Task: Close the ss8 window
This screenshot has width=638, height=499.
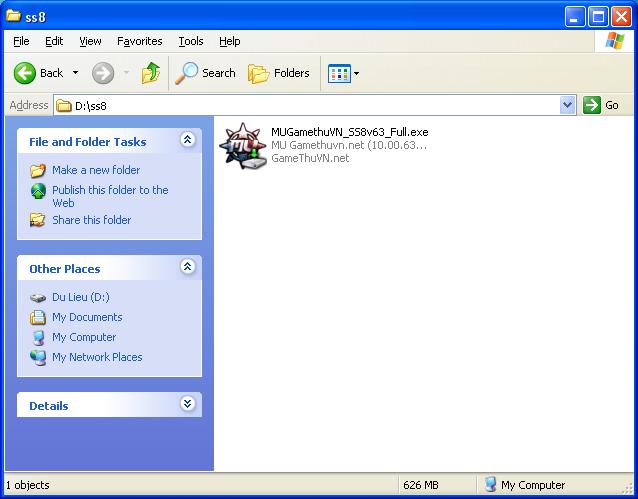Action: (622, 17)
